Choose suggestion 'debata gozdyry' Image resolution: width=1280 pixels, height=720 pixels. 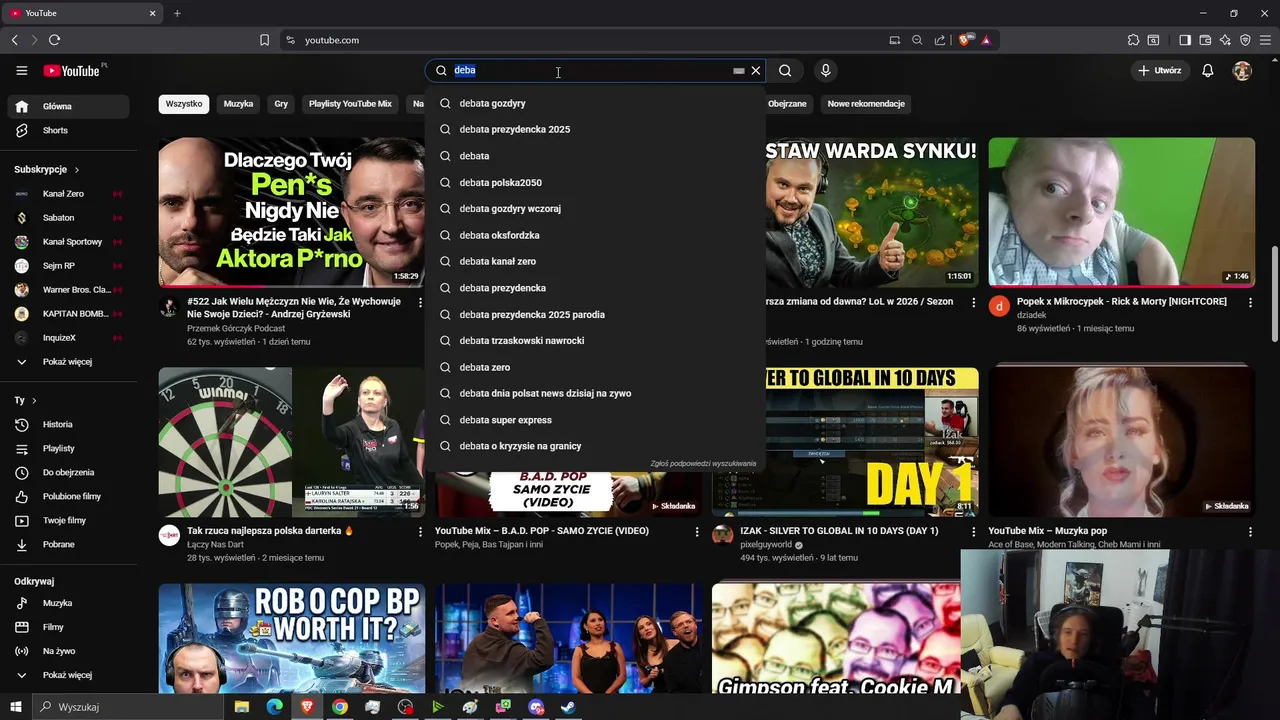coord(595,103)
